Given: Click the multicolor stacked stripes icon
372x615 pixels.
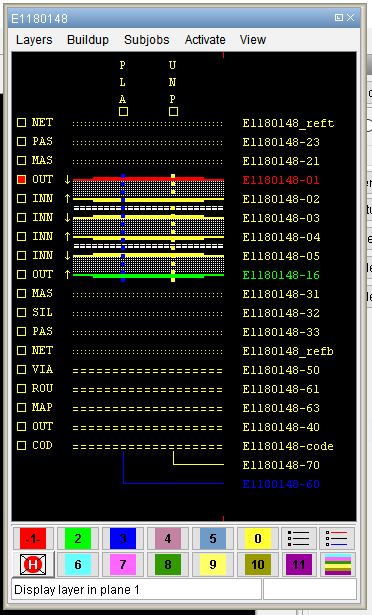Looking at the screenshot, I should [337, 564].
